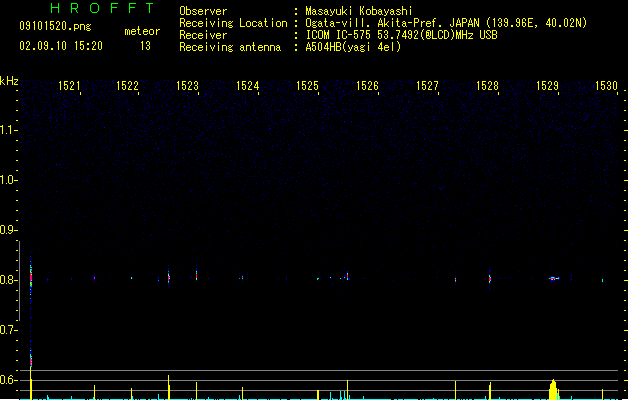
Task: Click the Receiving antenna label
Action: (230, 47)
